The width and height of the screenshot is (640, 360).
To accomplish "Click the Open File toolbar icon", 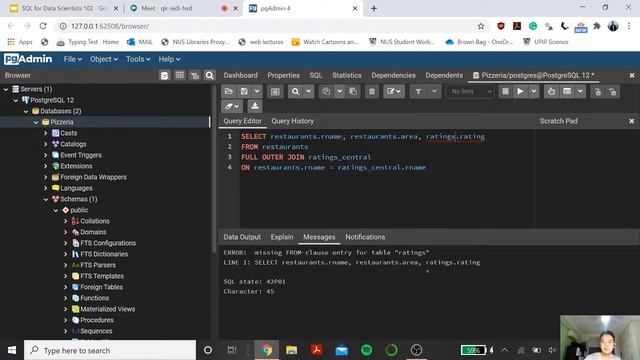I will [x=229, y=91].
